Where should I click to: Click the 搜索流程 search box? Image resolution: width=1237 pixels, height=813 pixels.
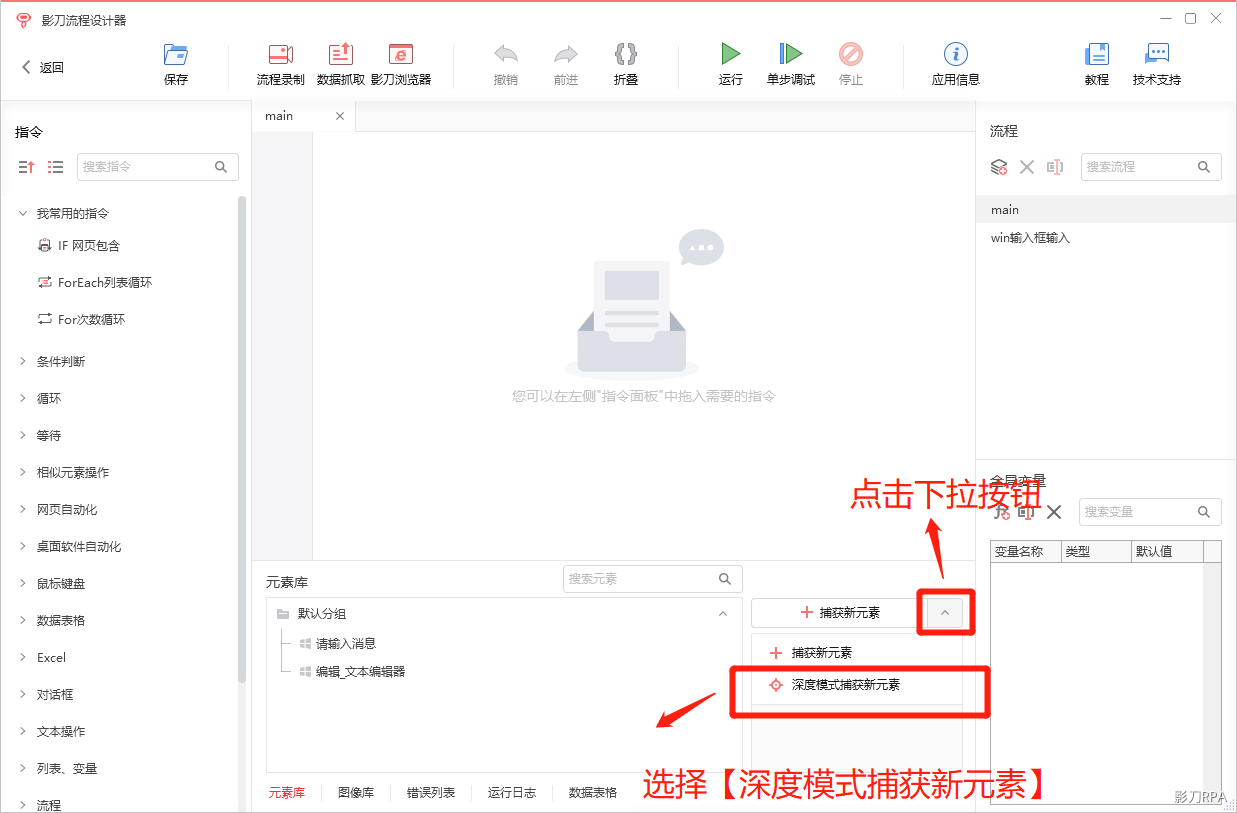[1151, 167]
